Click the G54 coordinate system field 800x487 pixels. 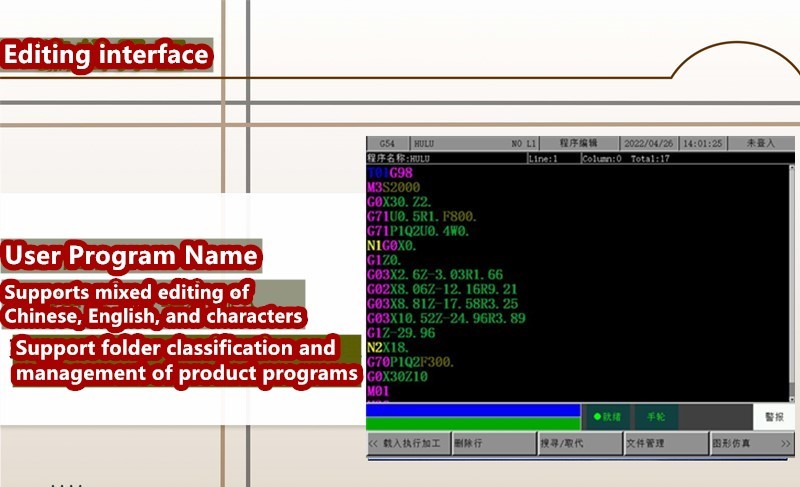[x=387, y=144]
